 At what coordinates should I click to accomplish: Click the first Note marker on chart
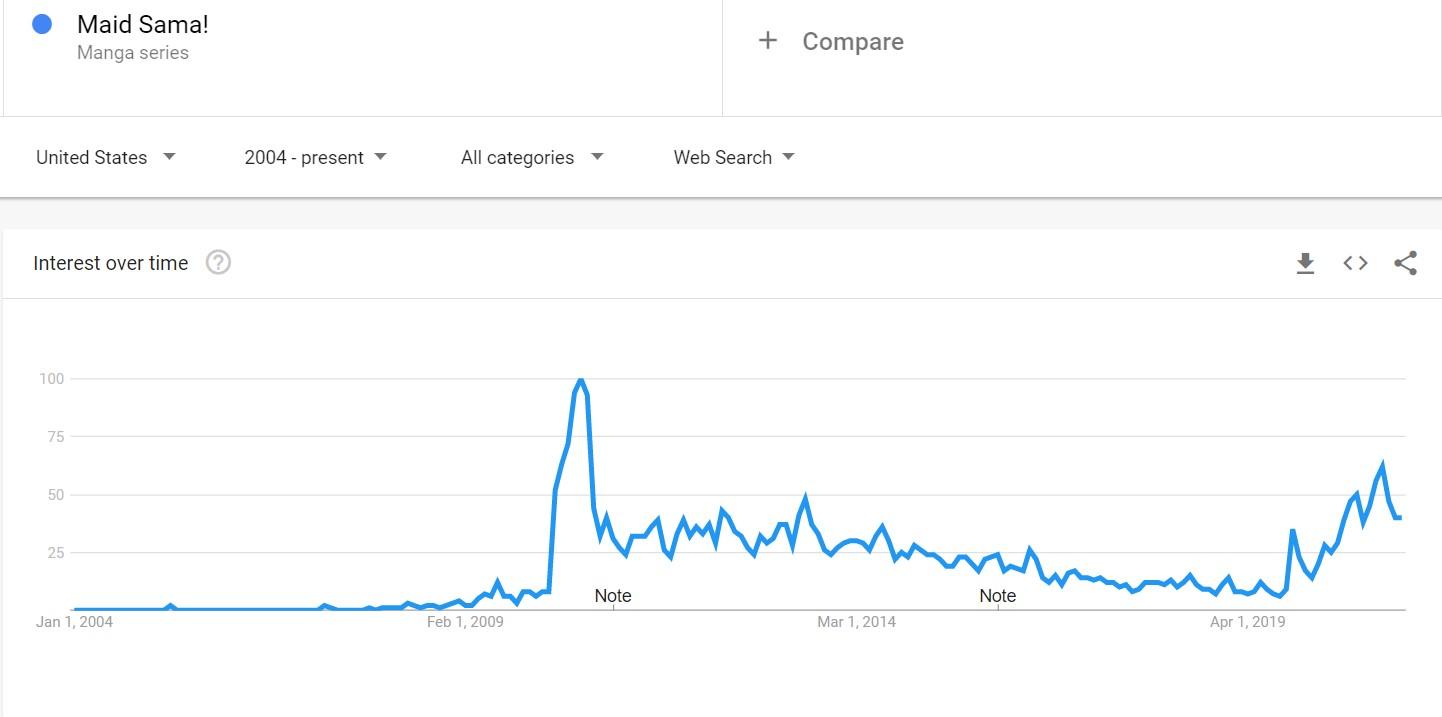(x=613, y=596)
